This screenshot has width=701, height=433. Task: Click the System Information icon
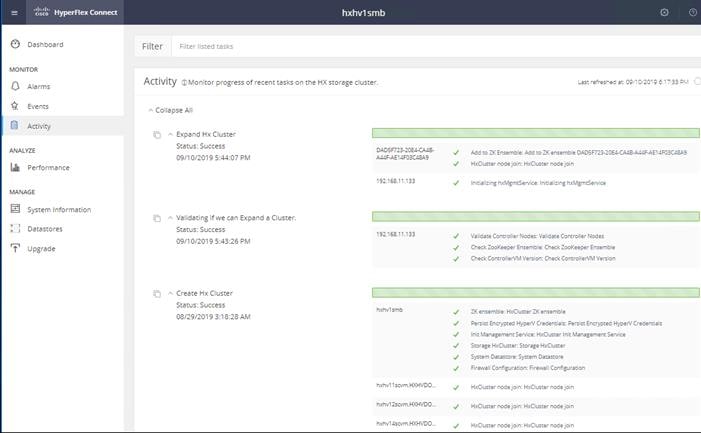[15, 209]
